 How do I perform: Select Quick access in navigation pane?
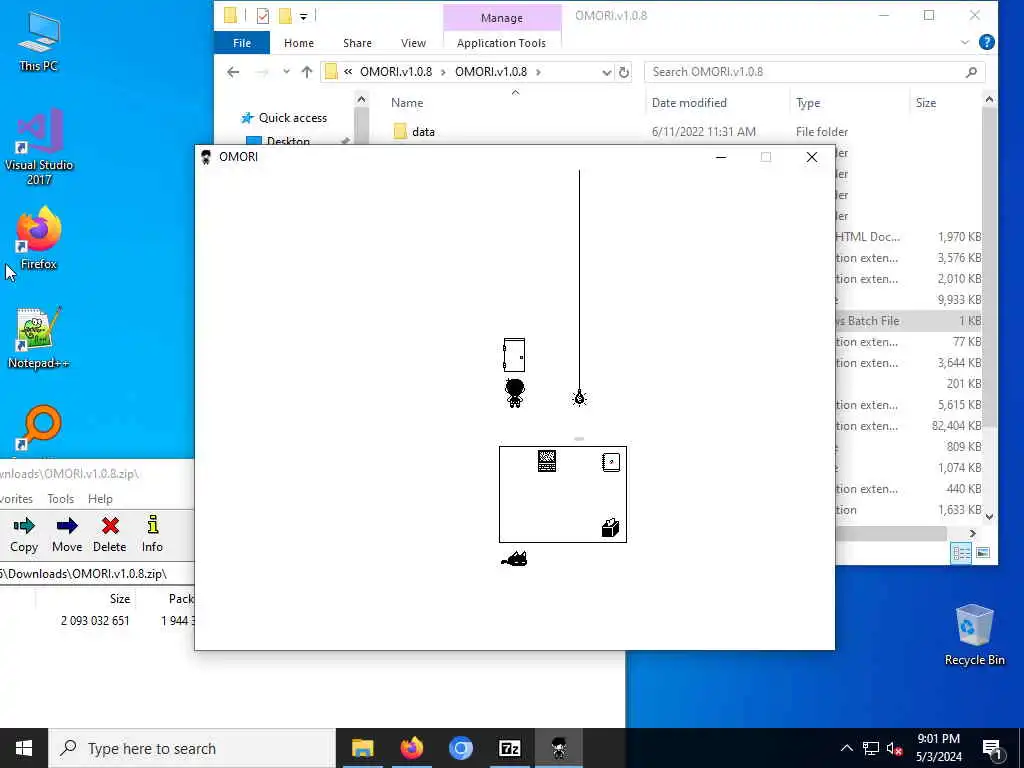(x=293, y=118)
